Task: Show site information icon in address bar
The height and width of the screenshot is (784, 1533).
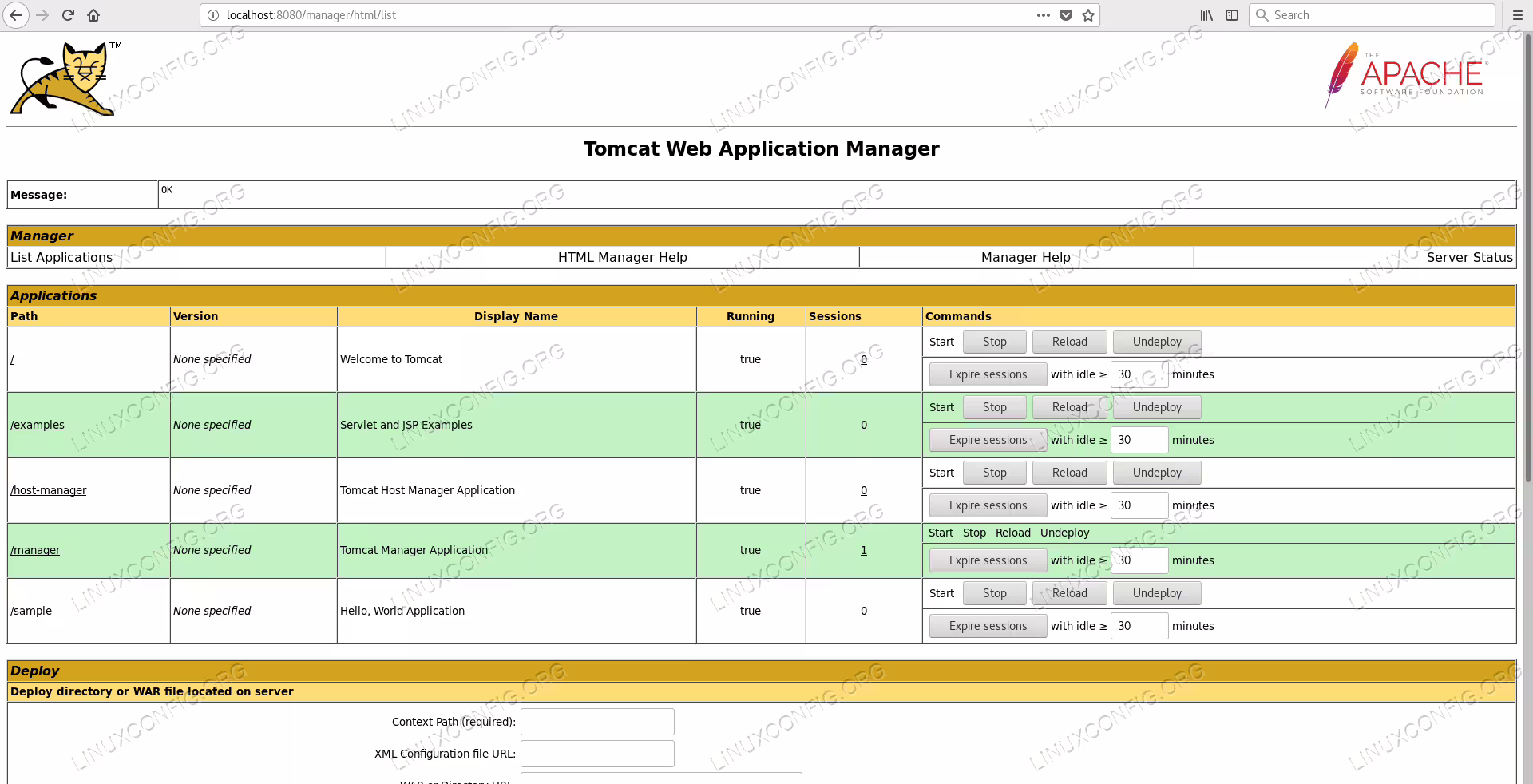Action: click(213, 15)
